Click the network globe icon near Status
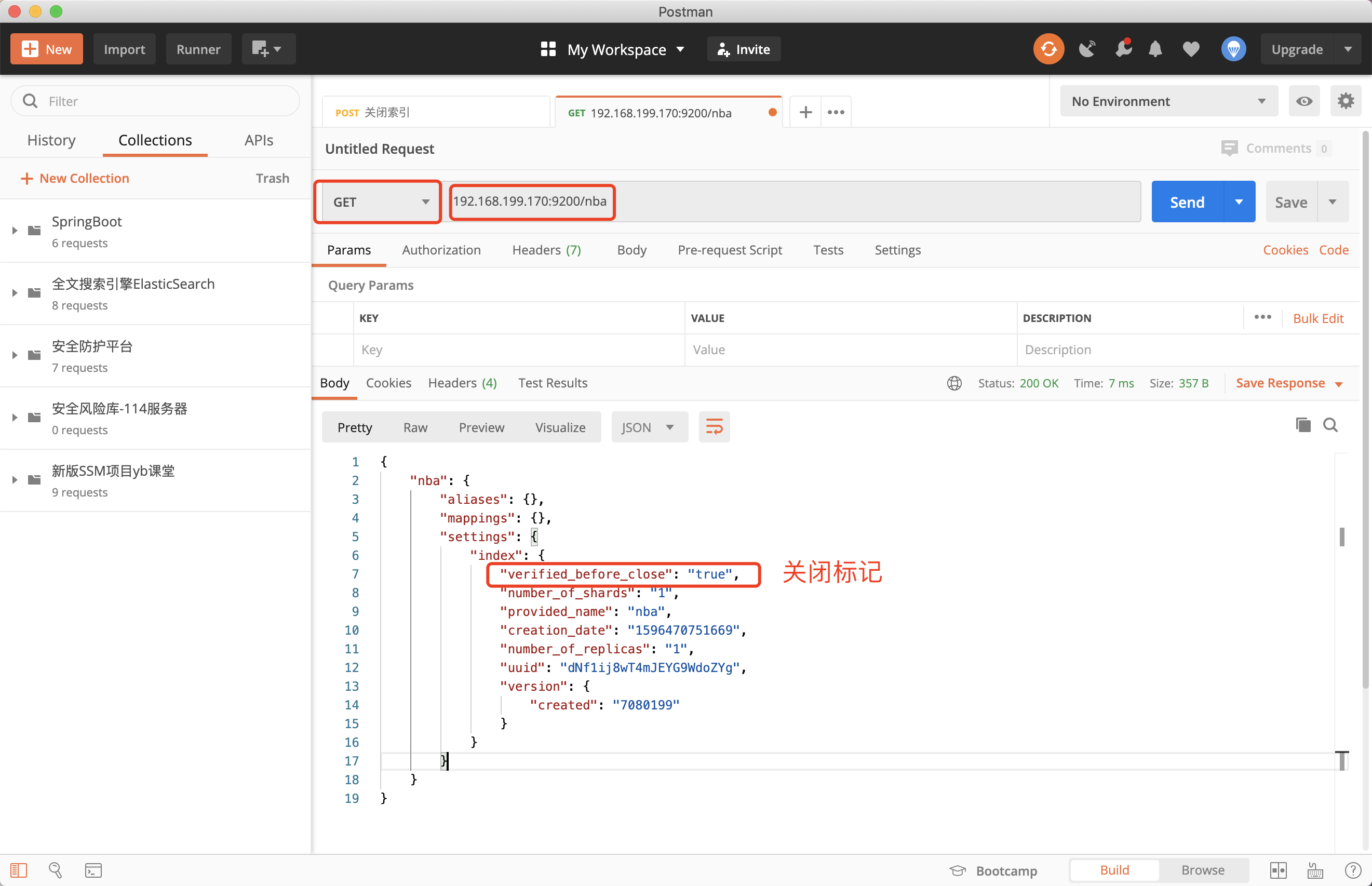 954,383
